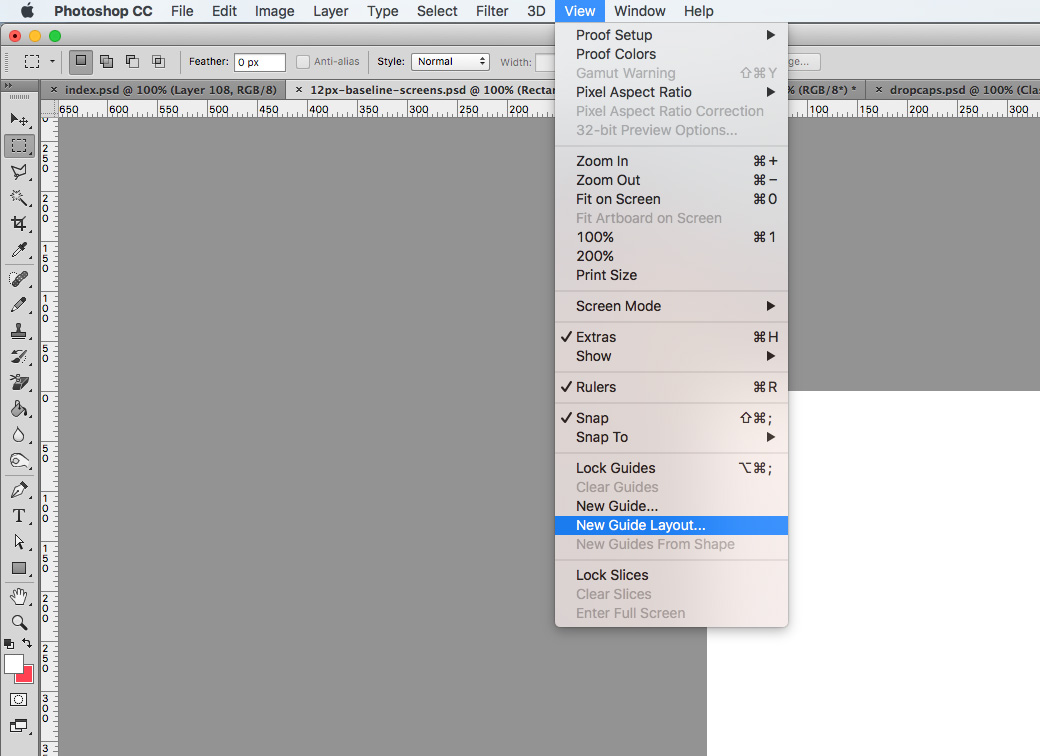The image size is (1040, 756).
Task: Select the Polygonal Lasso tool
Action: click(x=19, y=172)
